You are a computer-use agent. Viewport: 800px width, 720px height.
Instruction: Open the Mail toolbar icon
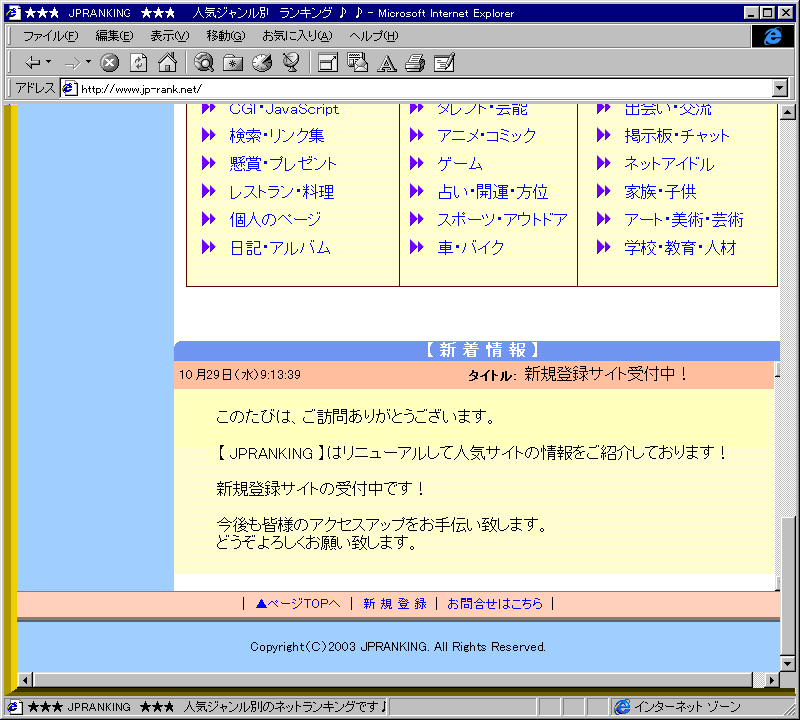[357, 63]
